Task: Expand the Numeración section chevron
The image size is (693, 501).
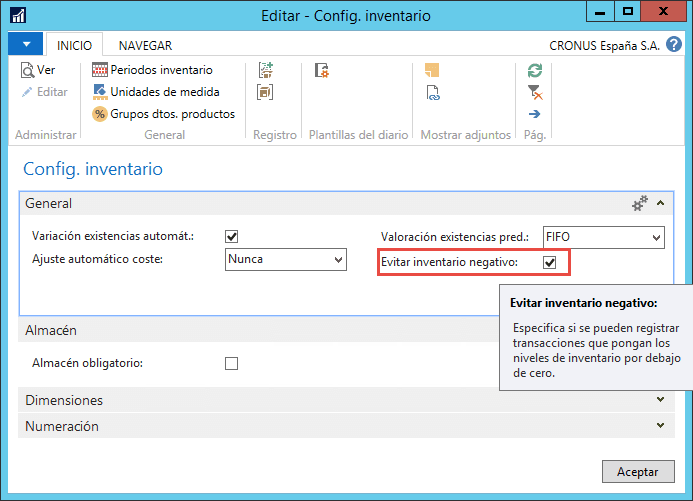Action: 661,425
